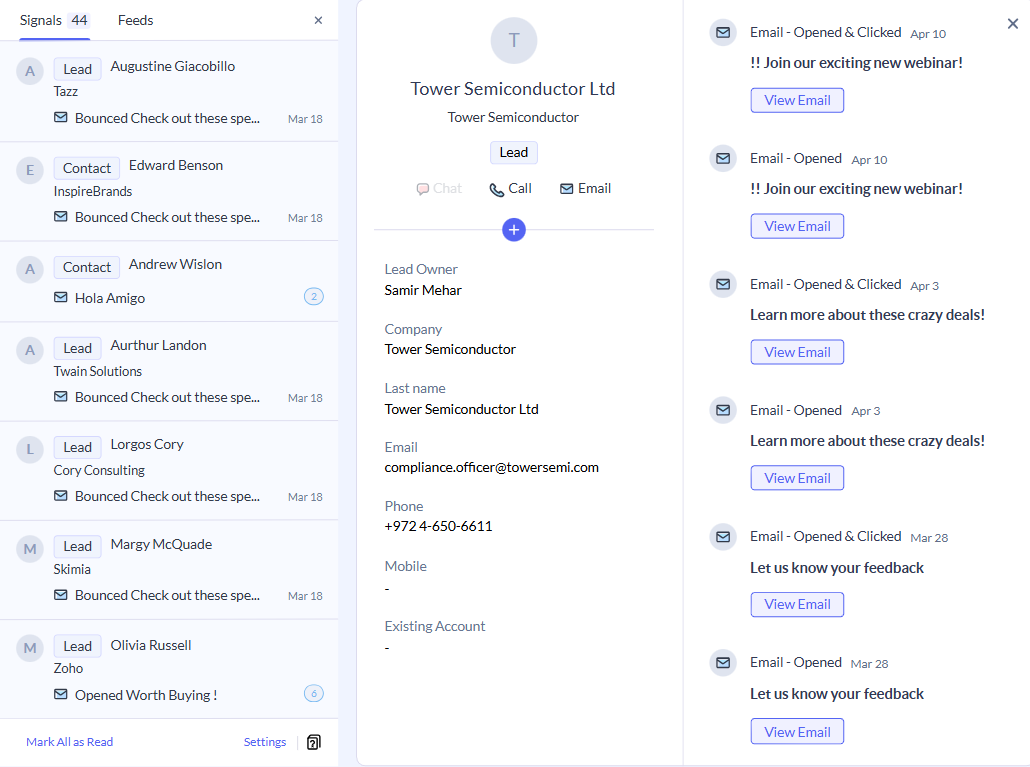Image resolution: width=1030 pixels, height=767 pixels.
Task: View Email for Apr 10 Opened & Clicked
Action: (797, 100)
